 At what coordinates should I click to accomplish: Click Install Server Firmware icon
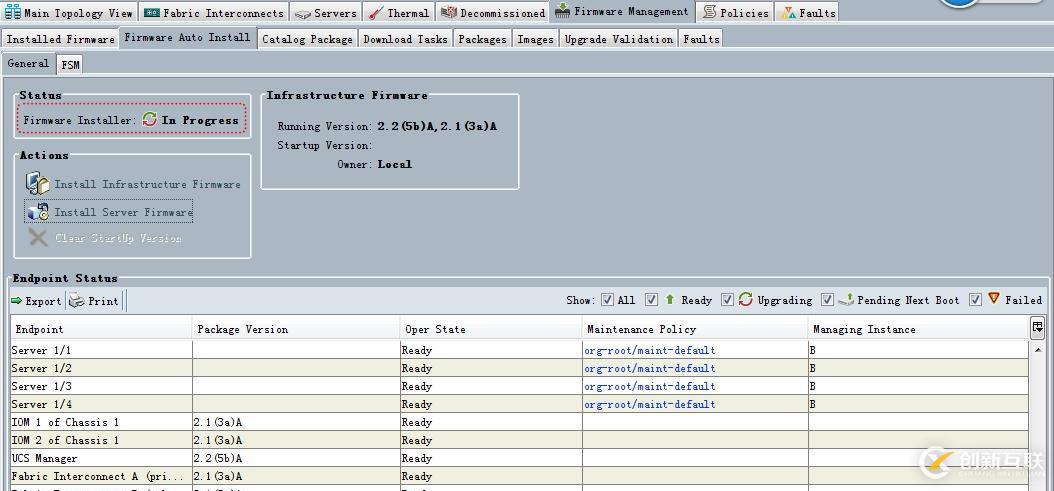tap(37, 212)
